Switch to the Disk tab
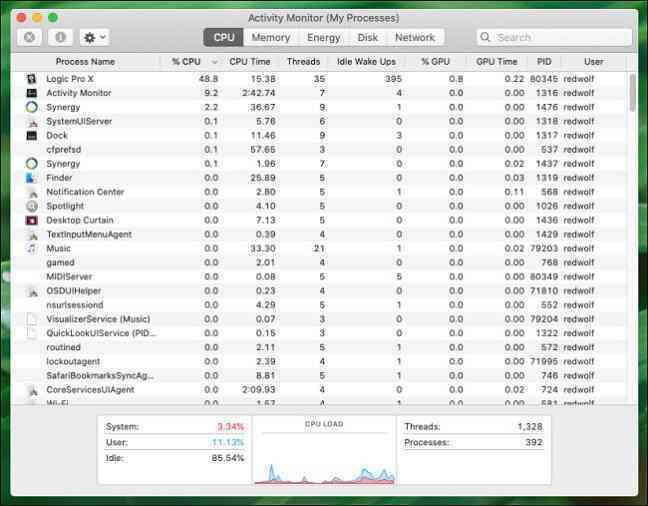The image size is (648, 506). tap(367, 37)
